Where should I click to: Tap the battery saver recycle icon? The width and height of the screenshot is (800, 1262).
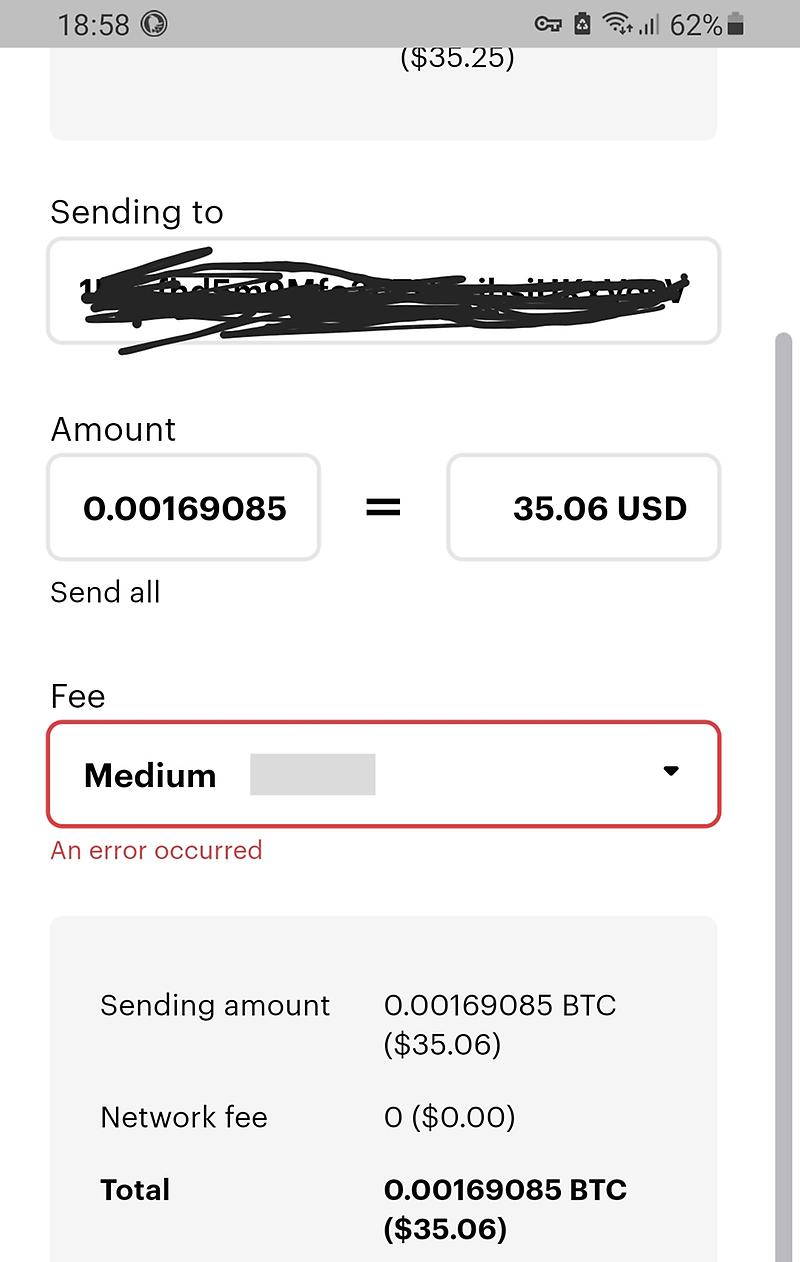(582, 24)
